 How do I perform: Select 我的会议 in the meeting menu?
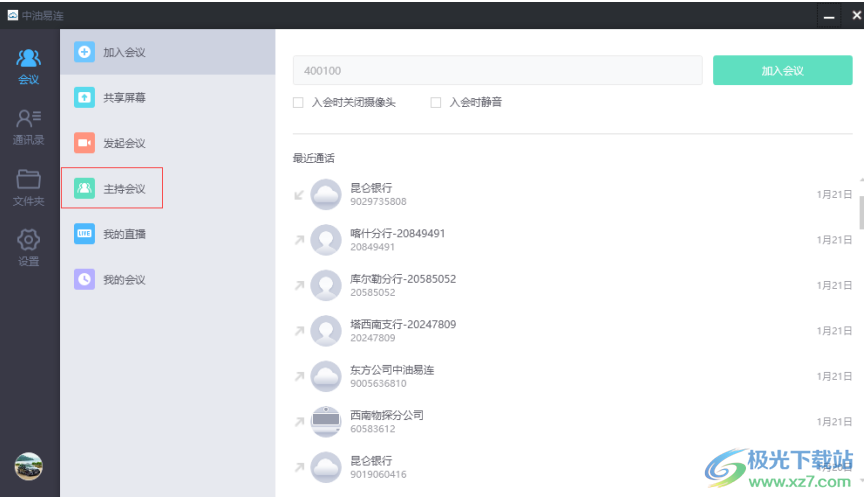pyautogui.click(x=168, y=279)
